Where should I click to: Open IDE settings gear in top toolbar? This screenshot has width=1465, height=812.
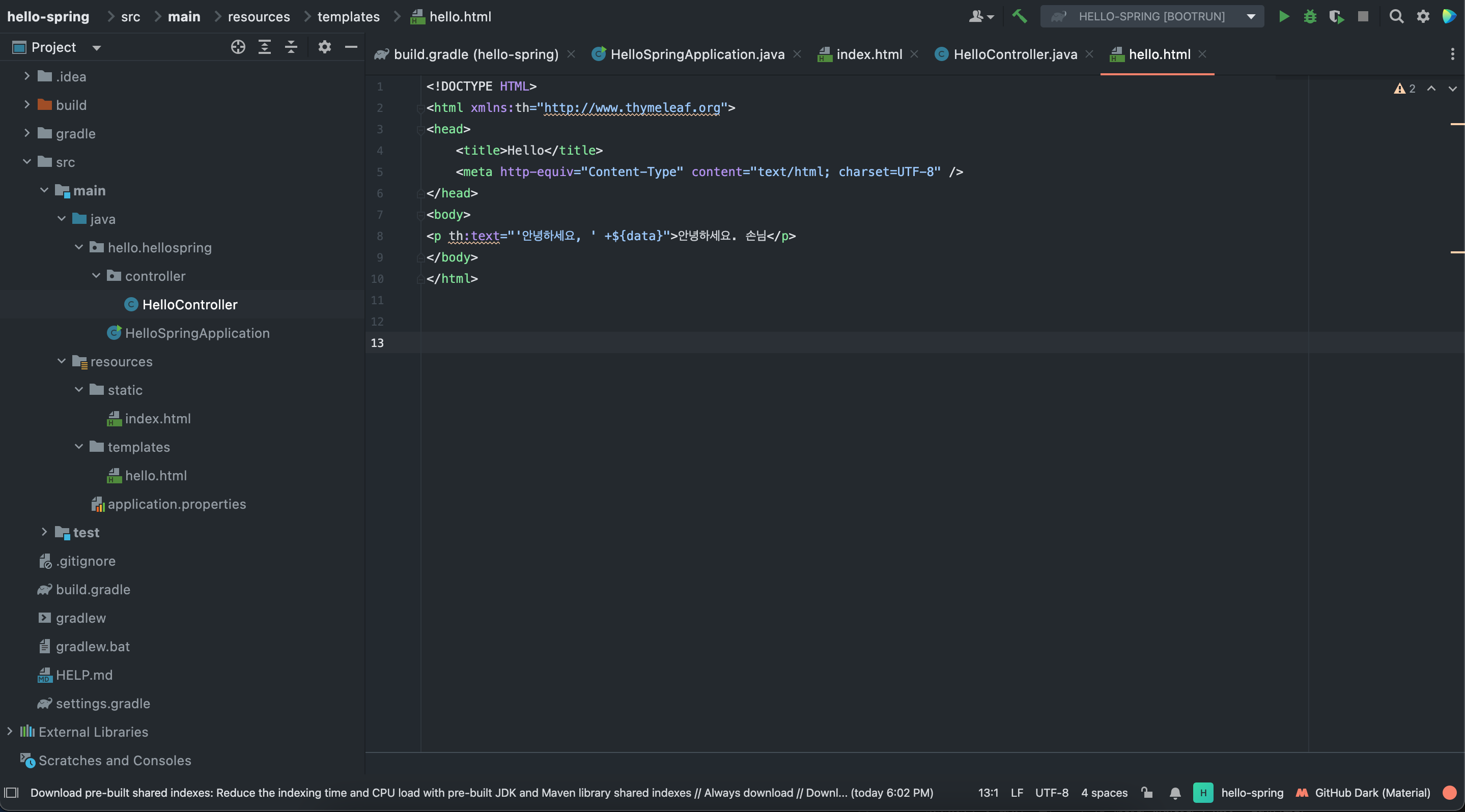click(1423, 16)
